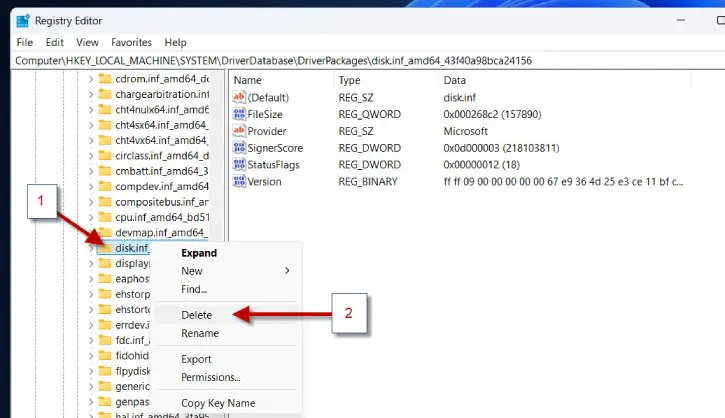Click the Registry Editor app icon in title bar
The width and height of the screenshot is (725, 418).
click(x=23, y=21)
